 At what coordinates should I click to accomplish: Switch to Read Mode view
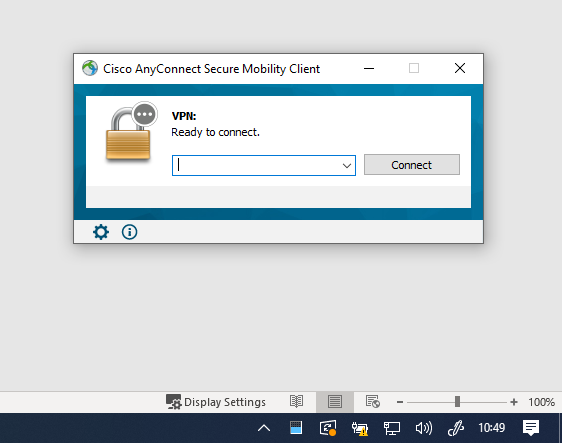point(296,402)
